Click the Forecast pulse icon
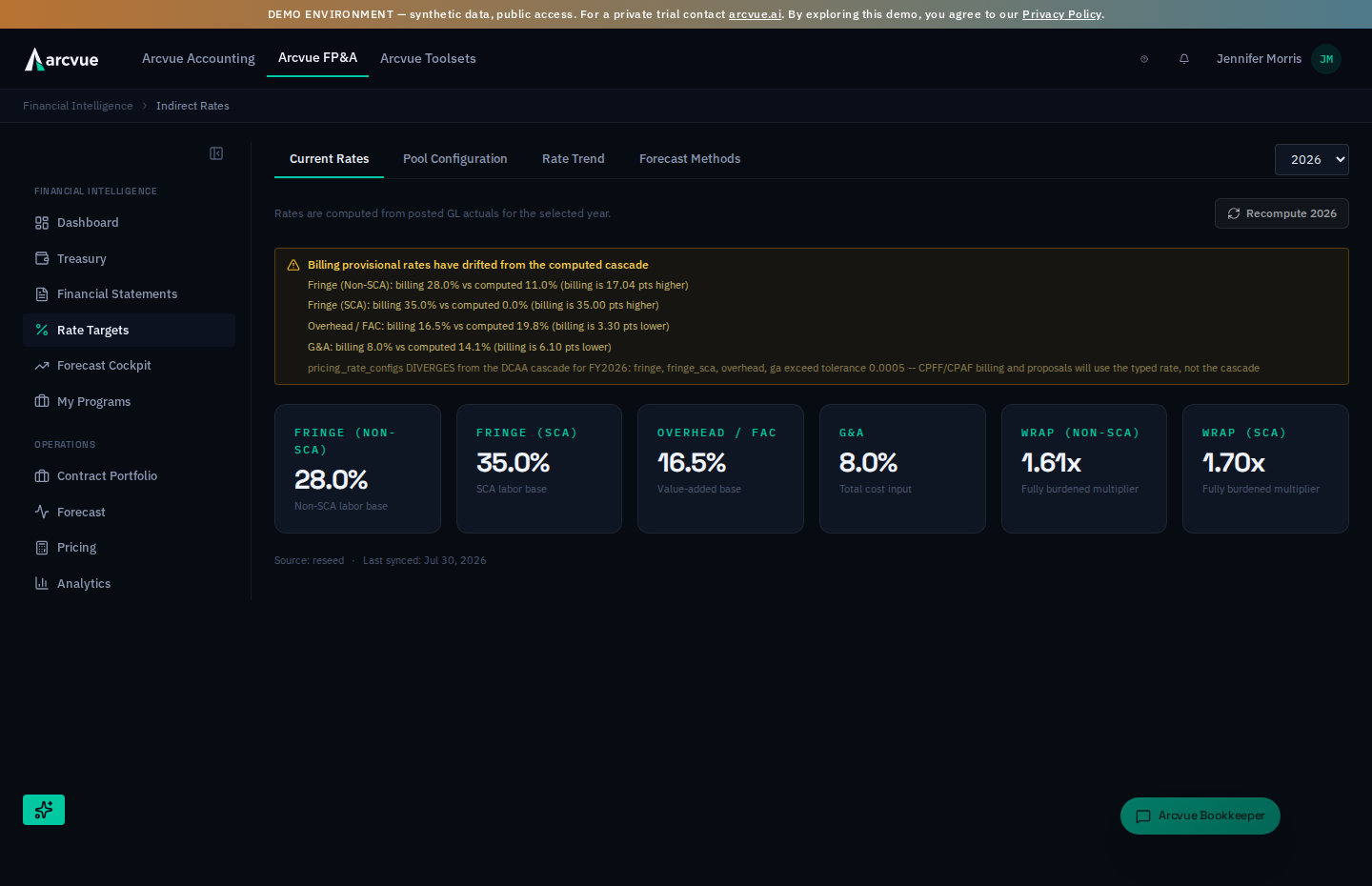The width and height of the screenshot is (1372, 886). point(42,512)
